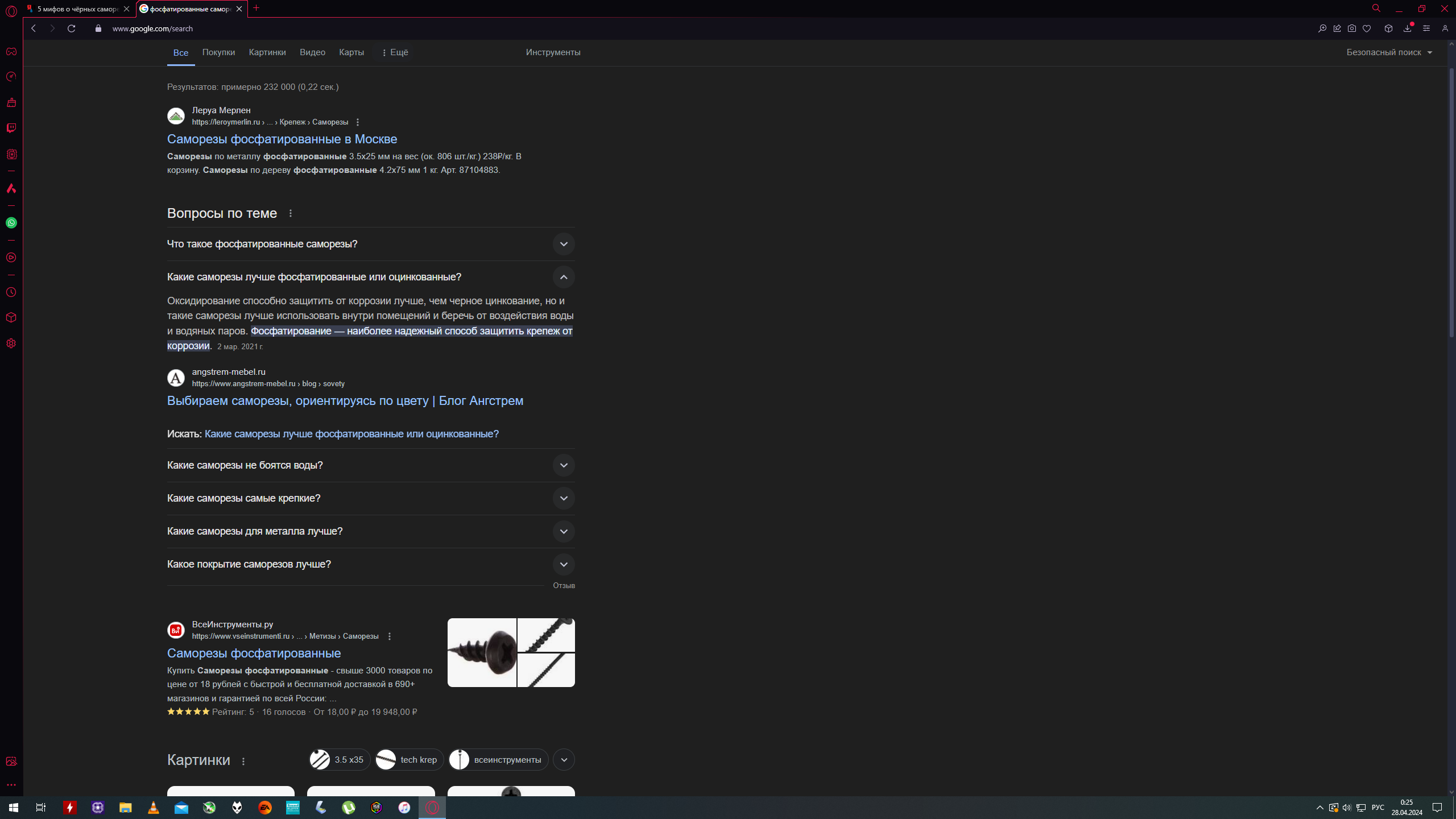
Task: Open browser Settings gear in sidebar
Action: [11, 344]
